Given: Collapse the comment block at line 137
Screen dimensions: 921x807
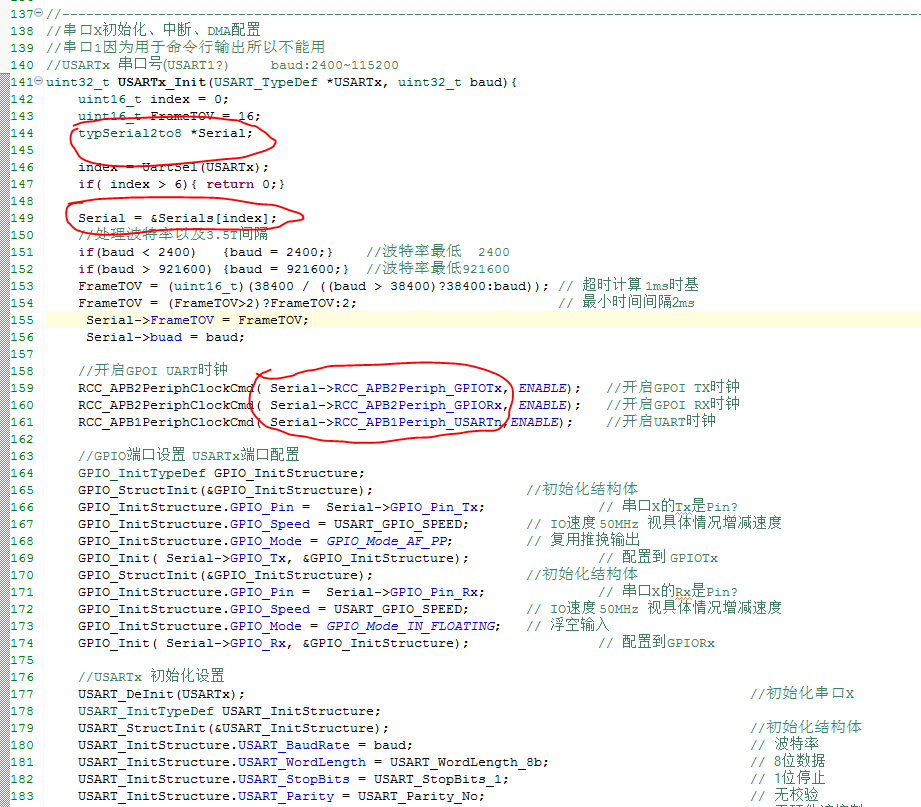Looking at the screenshot, I should point(39,13).
